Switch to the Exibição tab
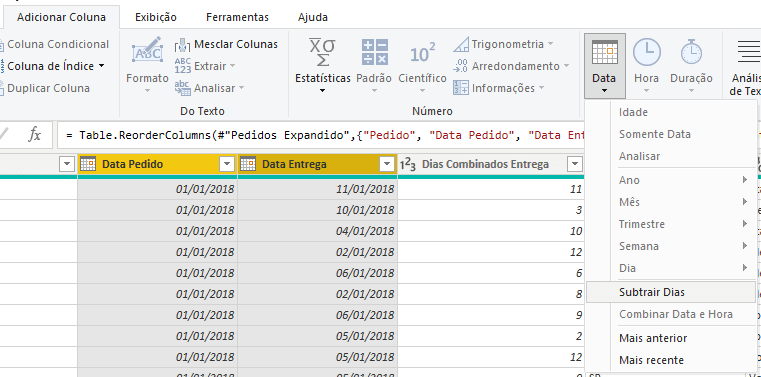 [156, 17]
